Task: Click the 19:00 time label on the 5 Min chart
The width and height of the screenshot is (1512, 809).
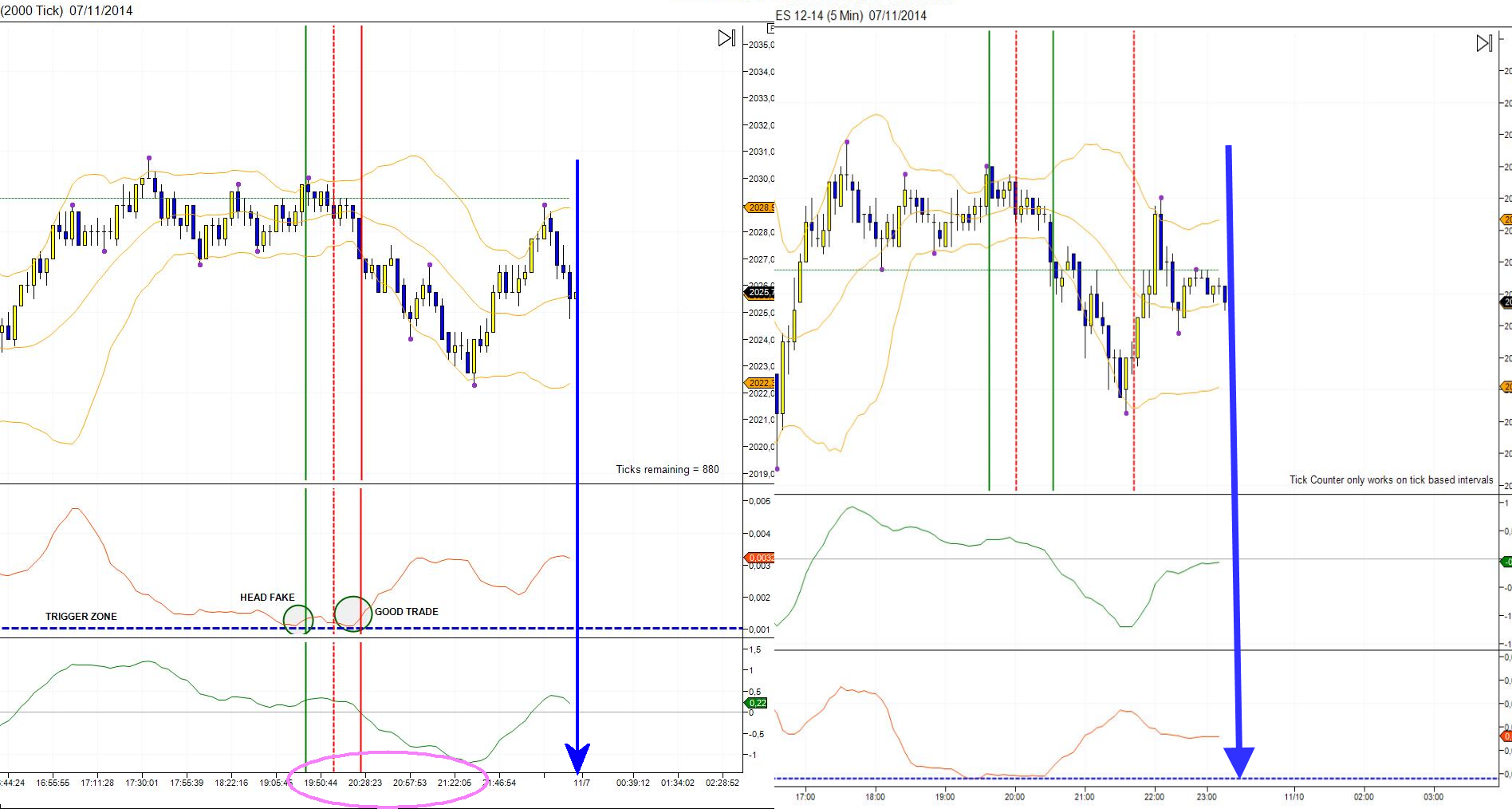Action: [945, 796]
